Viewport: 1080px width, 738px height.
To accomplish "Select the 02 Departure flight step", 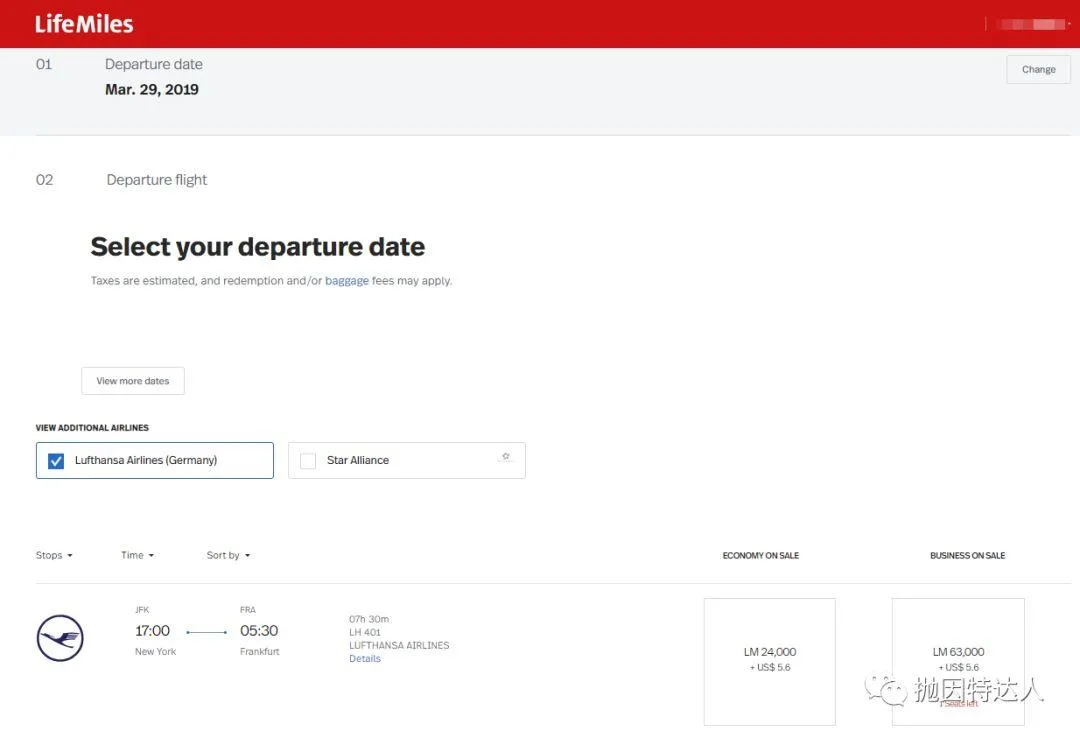I will [156, 180].
